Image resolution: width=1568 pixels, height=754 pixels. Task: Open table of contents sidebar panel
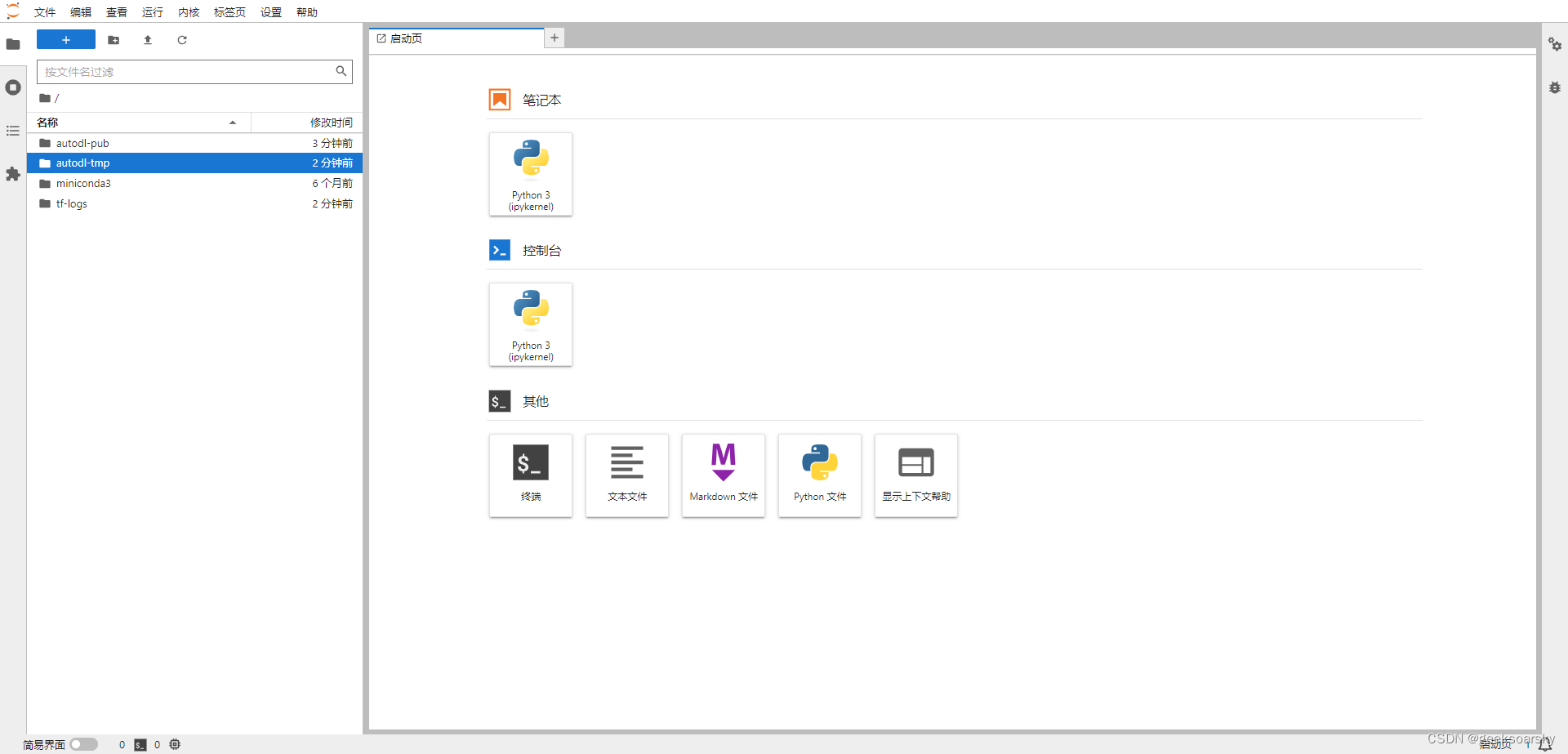tap(13, 131)
